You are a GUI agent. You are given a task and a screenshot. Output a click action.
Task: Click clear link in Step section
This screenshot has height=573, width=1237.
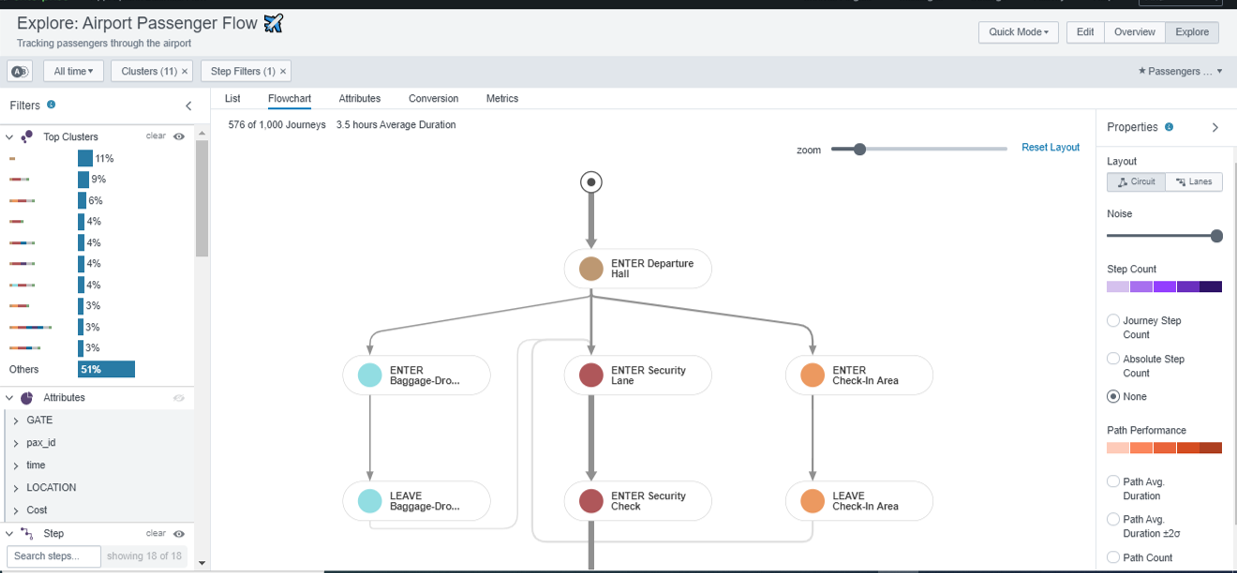[x=156, y=533]
